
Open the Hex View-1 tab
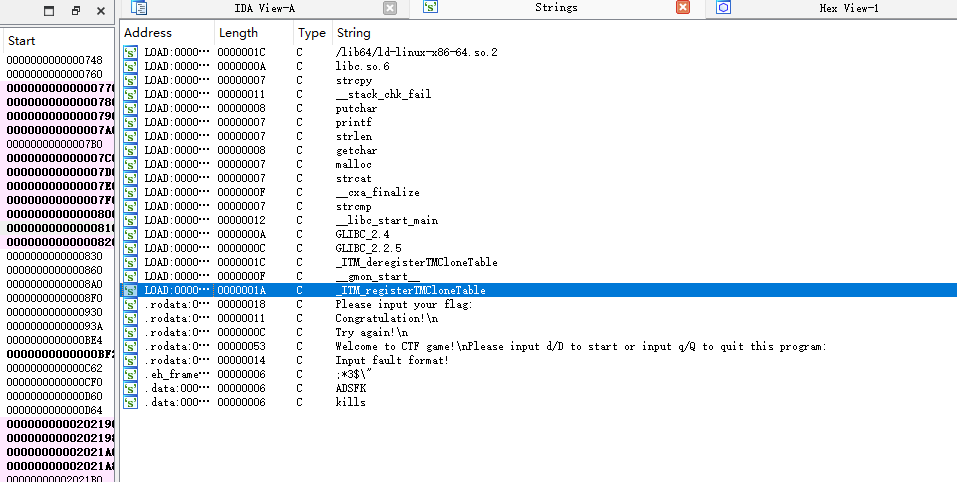click(x=849, y=8)
